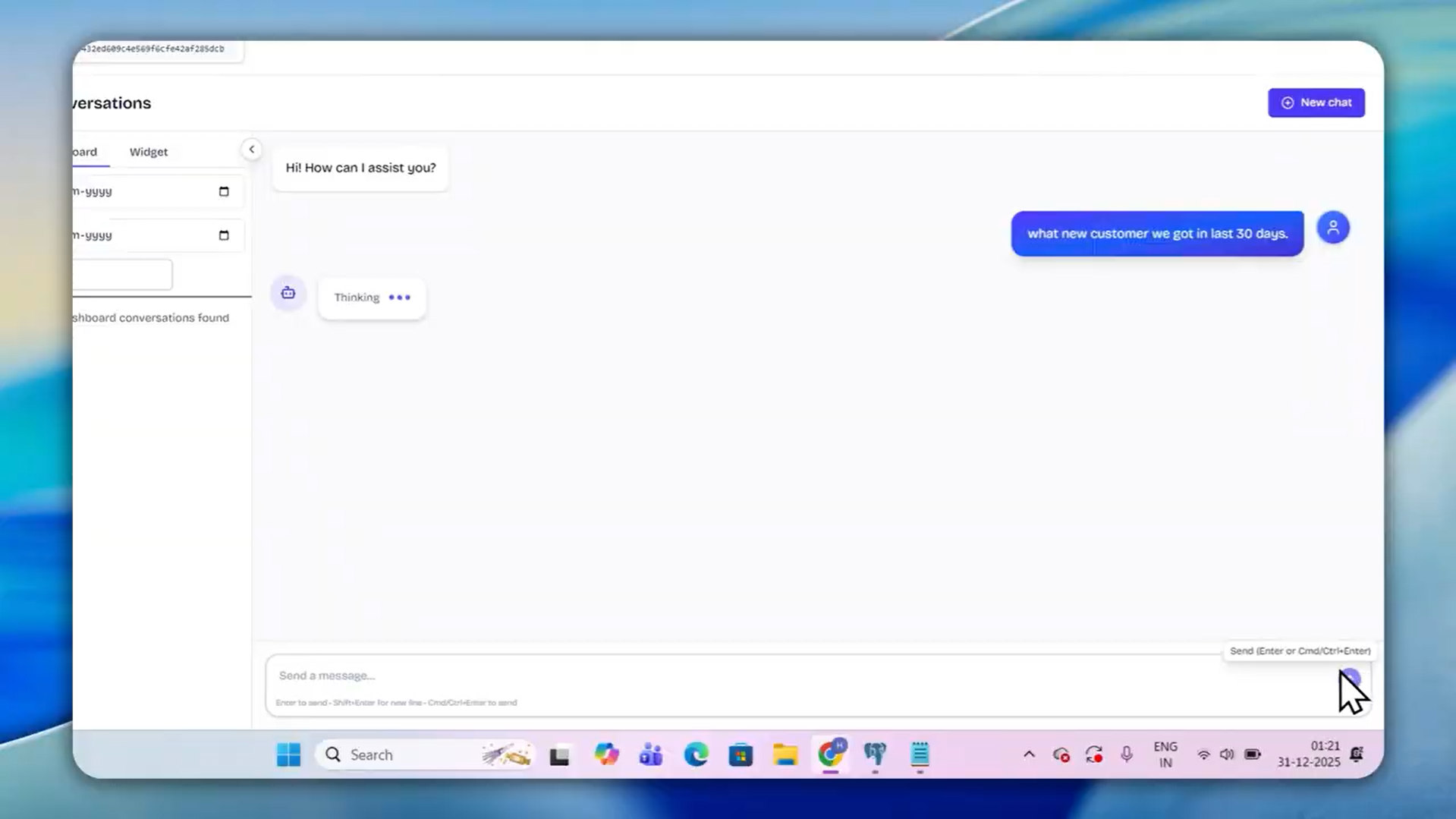Open Microsoft Teams in the taskbar
The image size is (1456, 819).
pos(650,754)
